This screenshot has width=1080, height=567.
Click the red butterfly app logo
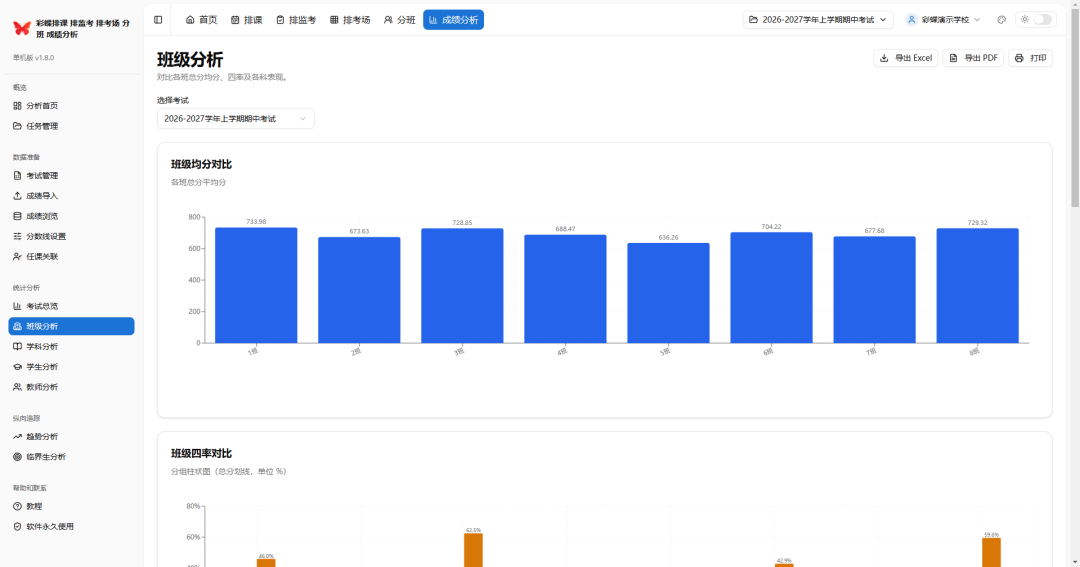[x=22, y=28]
